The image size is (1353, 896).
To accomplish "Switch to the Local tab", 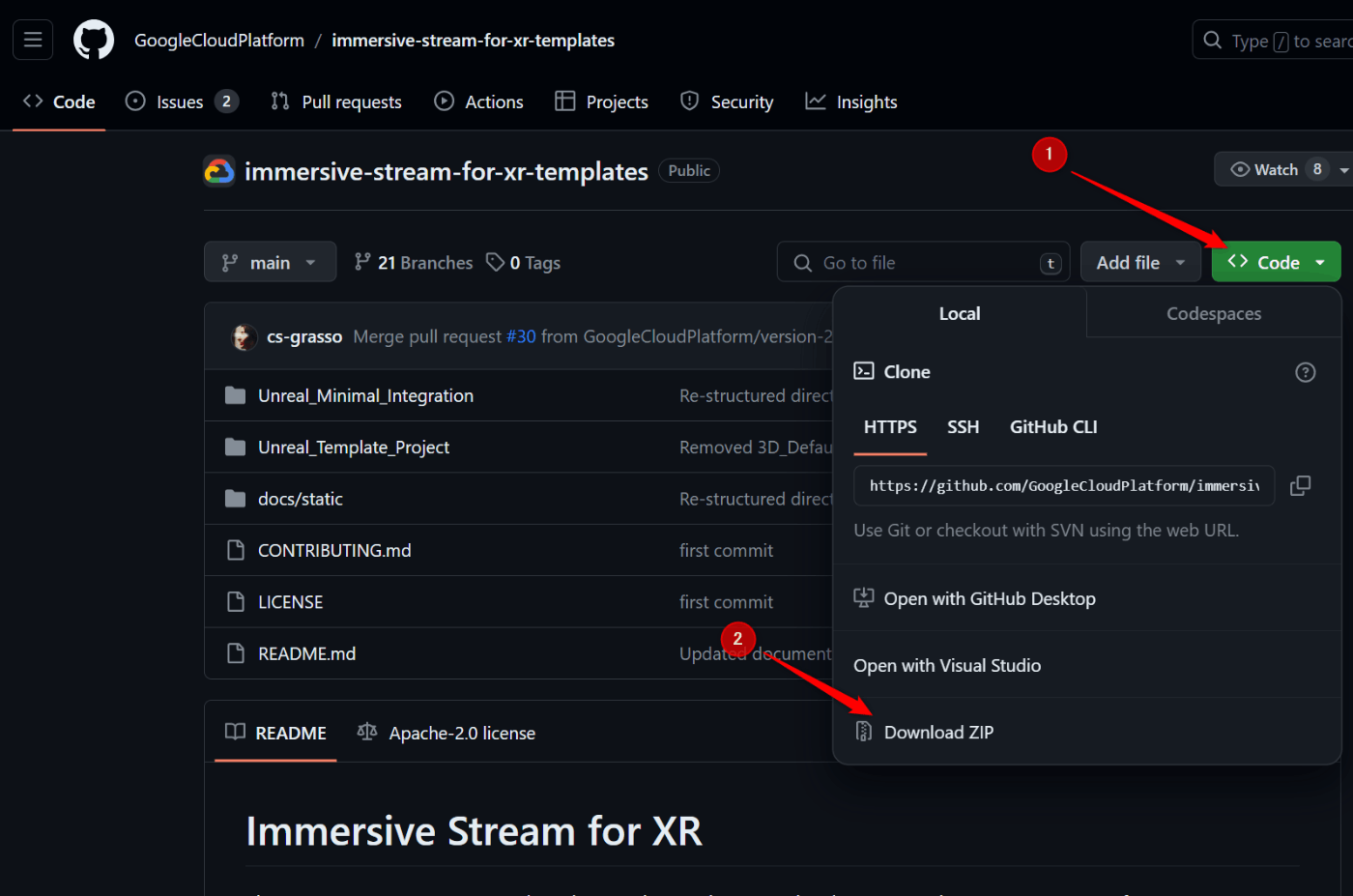I will [960, 313].
